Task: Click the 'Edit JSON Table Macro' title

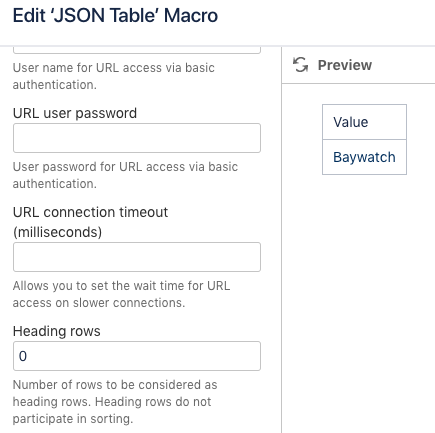Action: [x=115, y=15]
